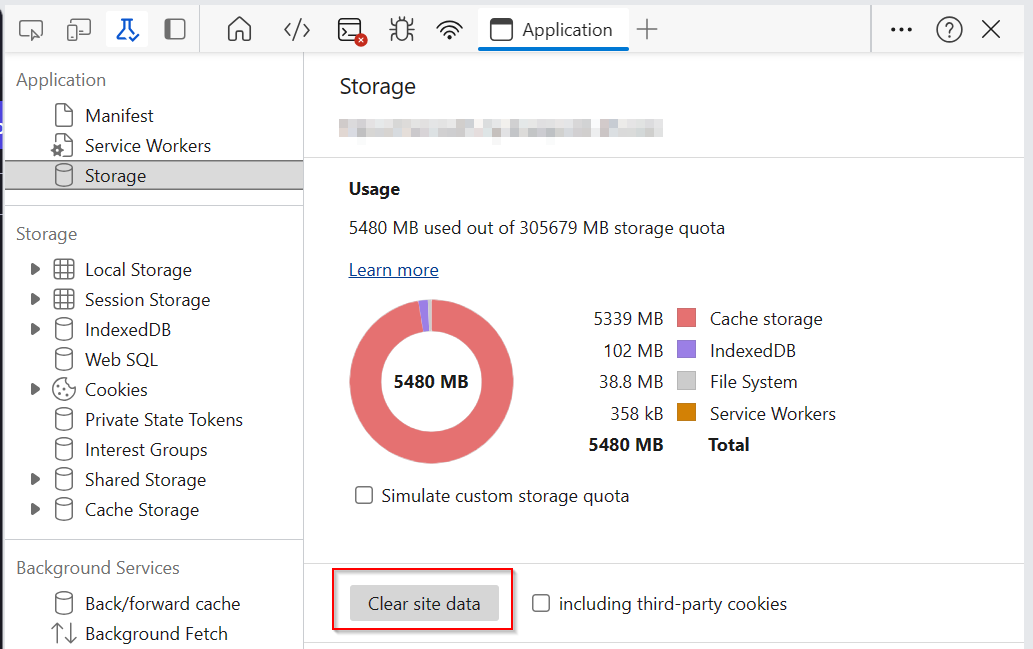Select Interest Groups item
This screenshot has width=1033, height=649.
146,449
